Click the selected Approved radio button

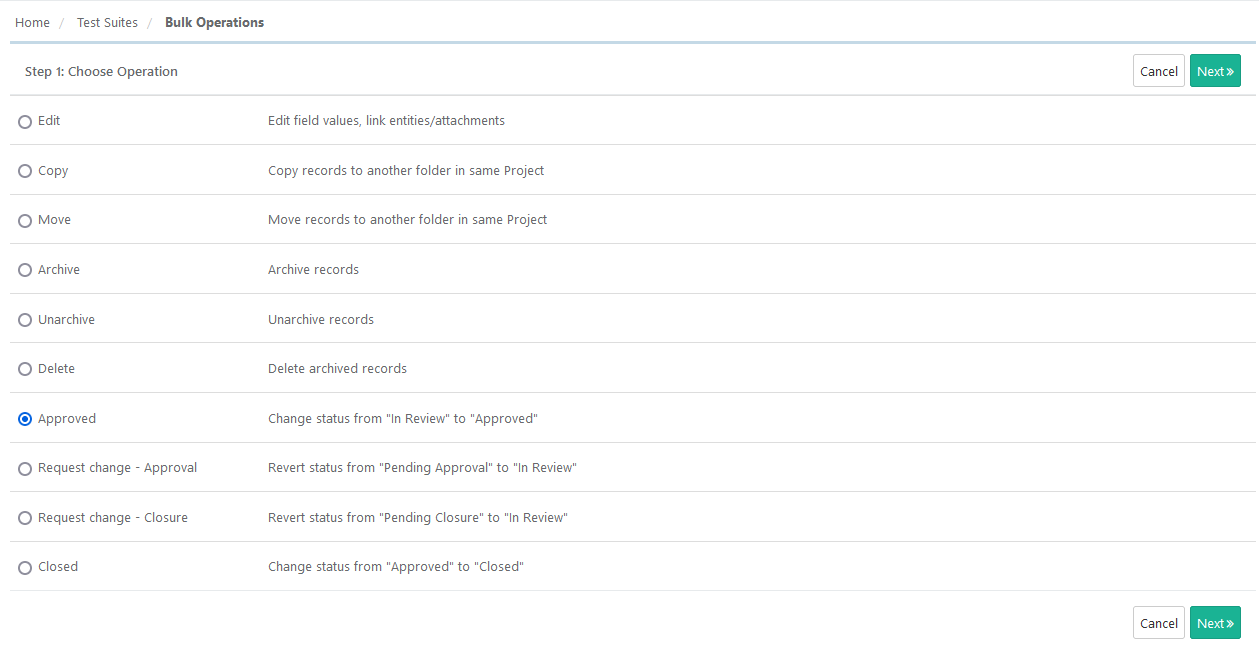click(x=25, y=419)
